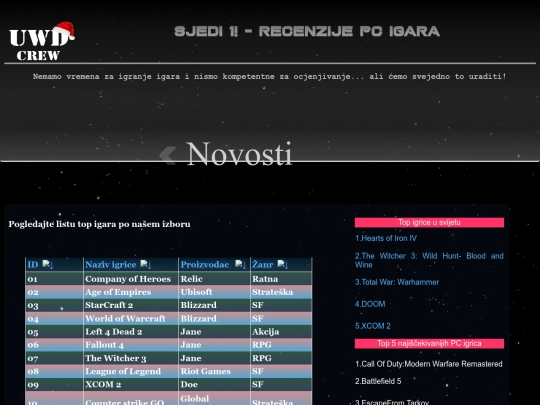Select the Company of Heroes cell

[x=131, y=279]
